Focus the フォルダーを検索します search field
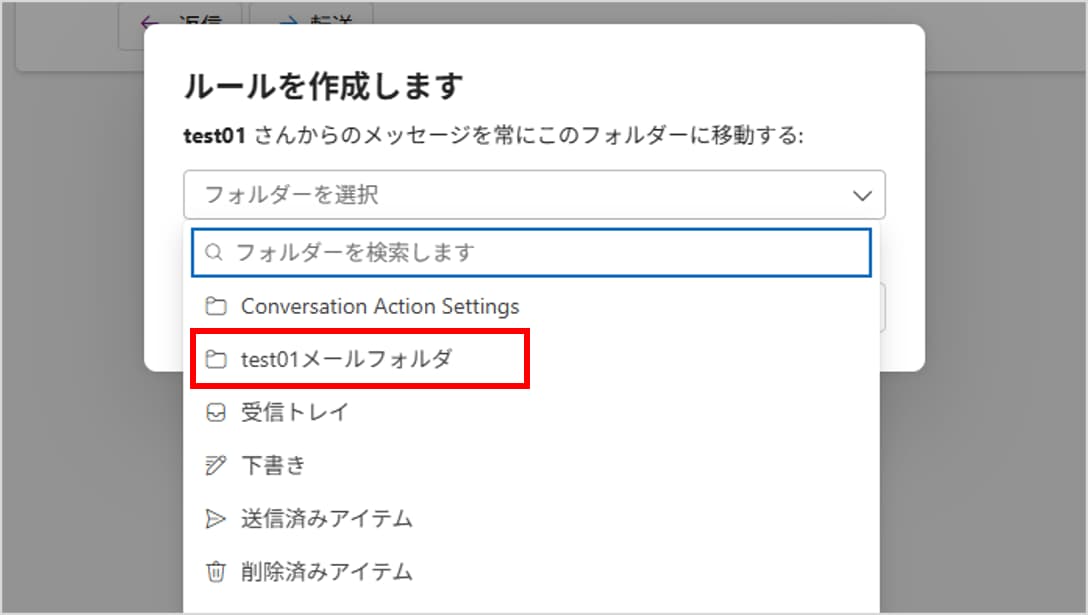The height and width of the screenshot is (615, 1088). [x=540, y=253]
